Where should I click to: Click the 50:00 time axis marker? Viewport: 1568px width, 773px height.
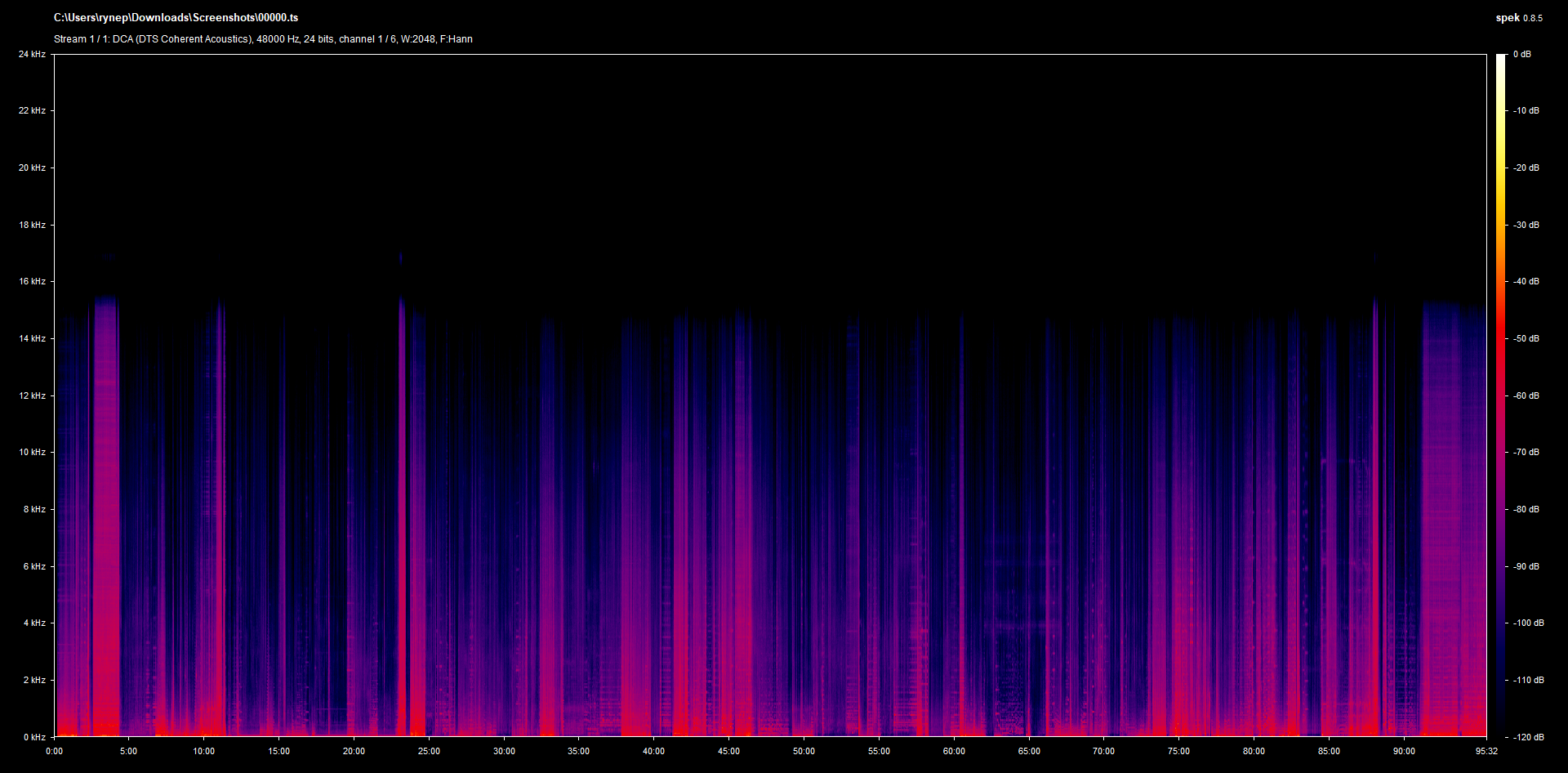point(804,752)
